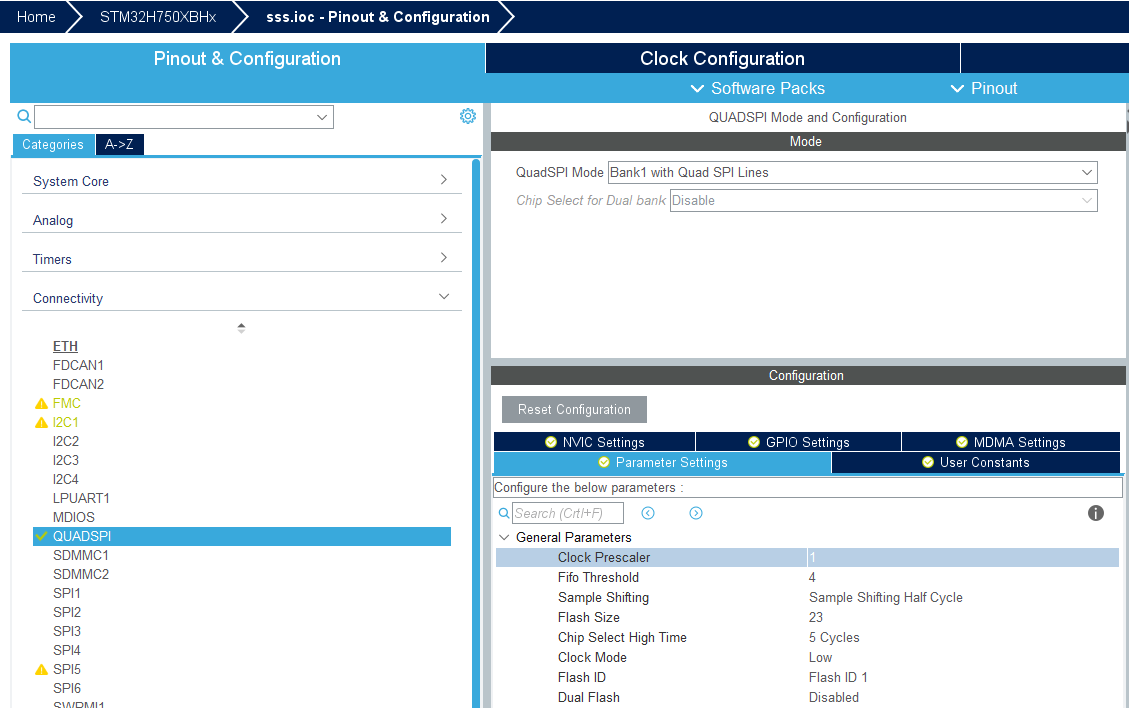Click the I2C1 warning triangle icon

coord(42,422)
